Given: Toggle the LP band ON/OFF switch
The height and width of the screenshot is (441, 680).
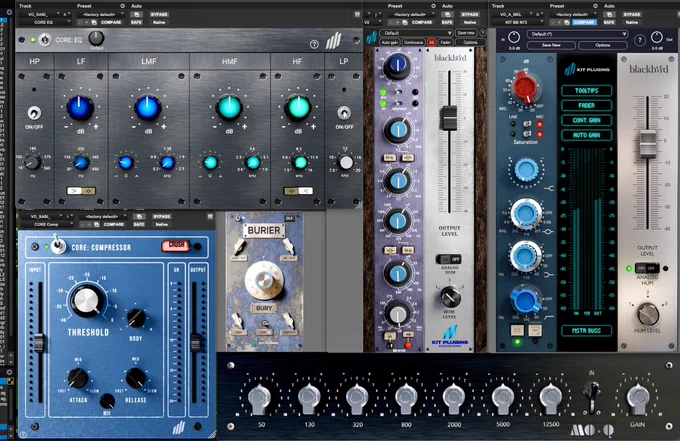Looking at the screenshot, I should pos(344,113).
